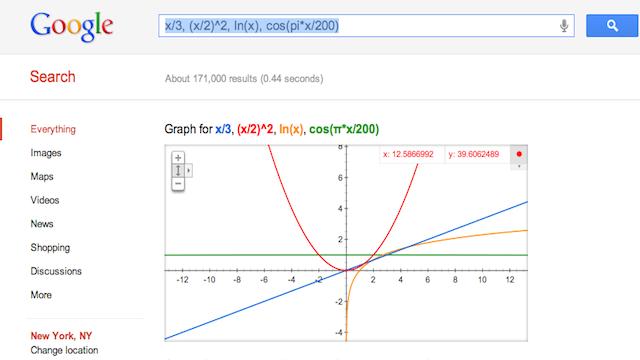Click the blue search magnifier button
640x360 pixels.
[612, 26]
